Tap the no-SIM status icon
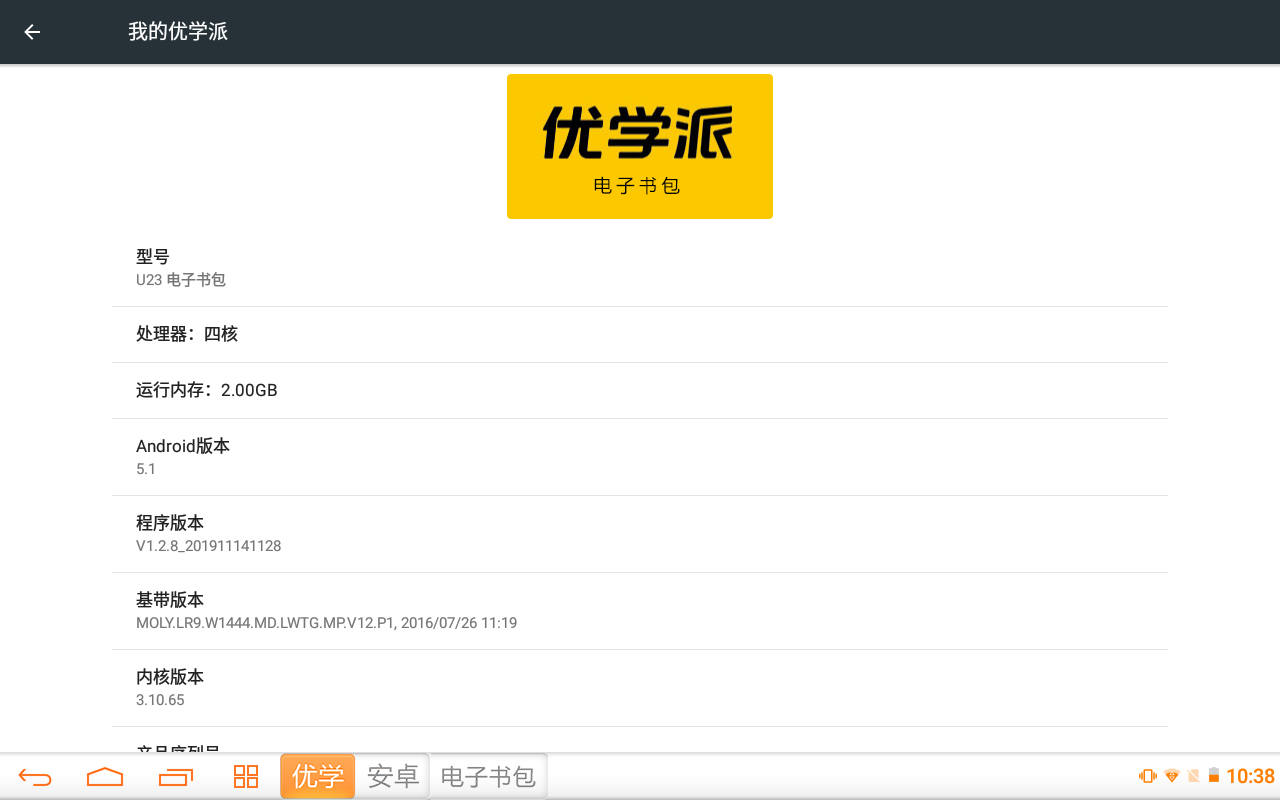 pos(1193,776)
